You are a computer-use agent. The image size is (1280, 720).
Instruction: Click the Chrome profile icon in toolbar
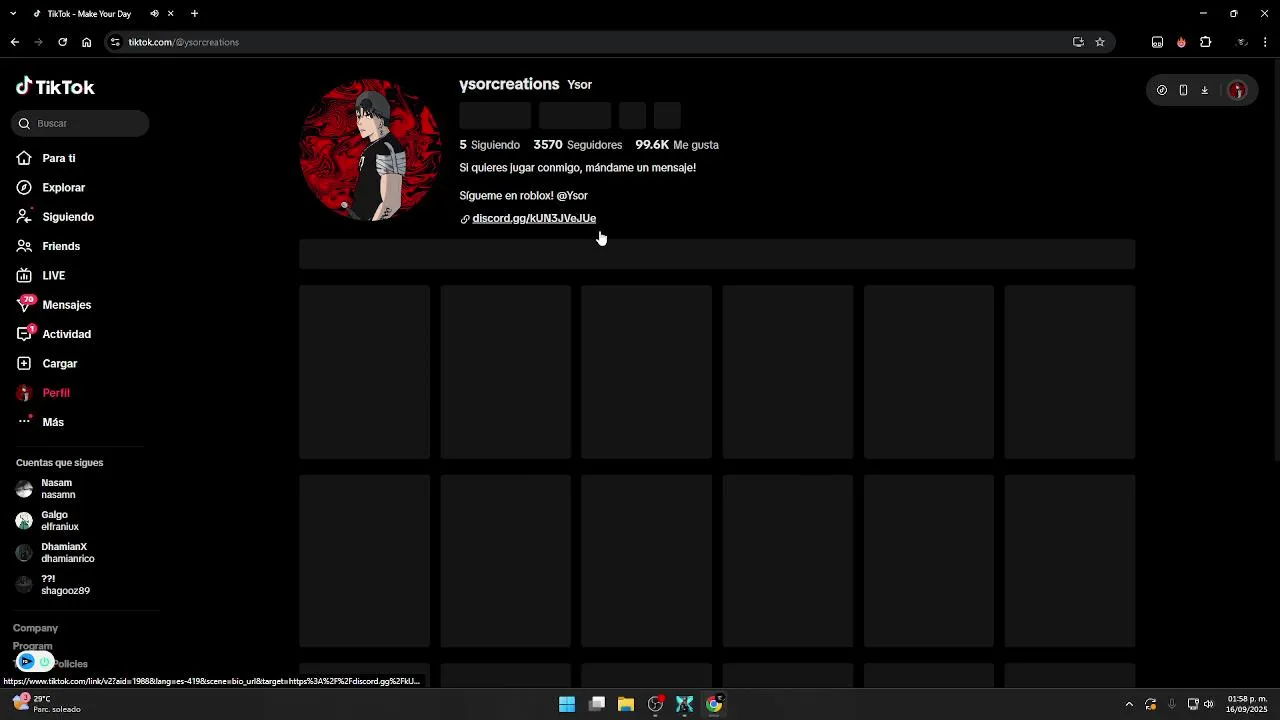pyautogui.click(x=1242, y=42)
